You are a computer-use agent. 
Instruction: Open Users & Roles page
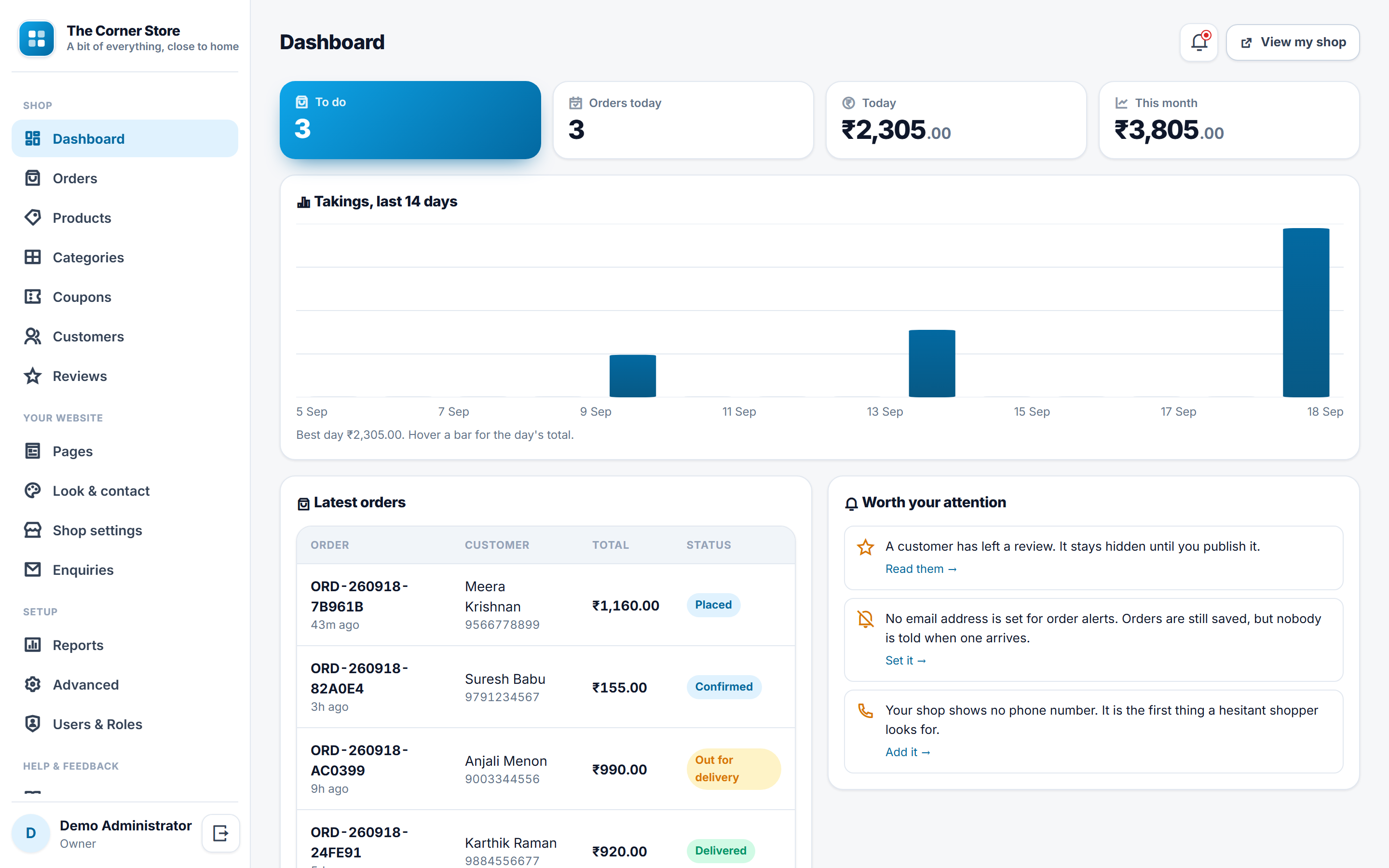124,724
